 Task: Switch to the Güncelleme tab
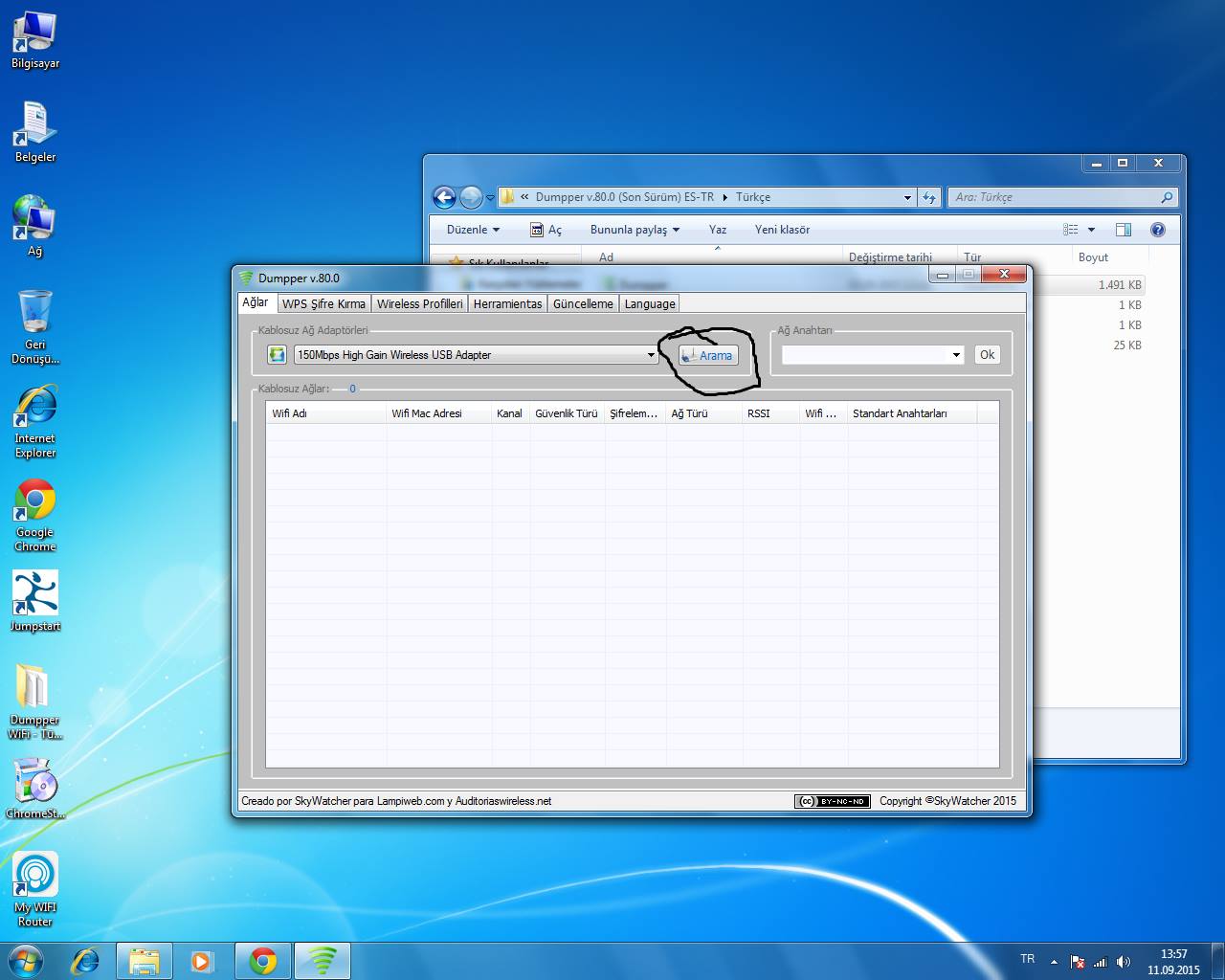583,303
